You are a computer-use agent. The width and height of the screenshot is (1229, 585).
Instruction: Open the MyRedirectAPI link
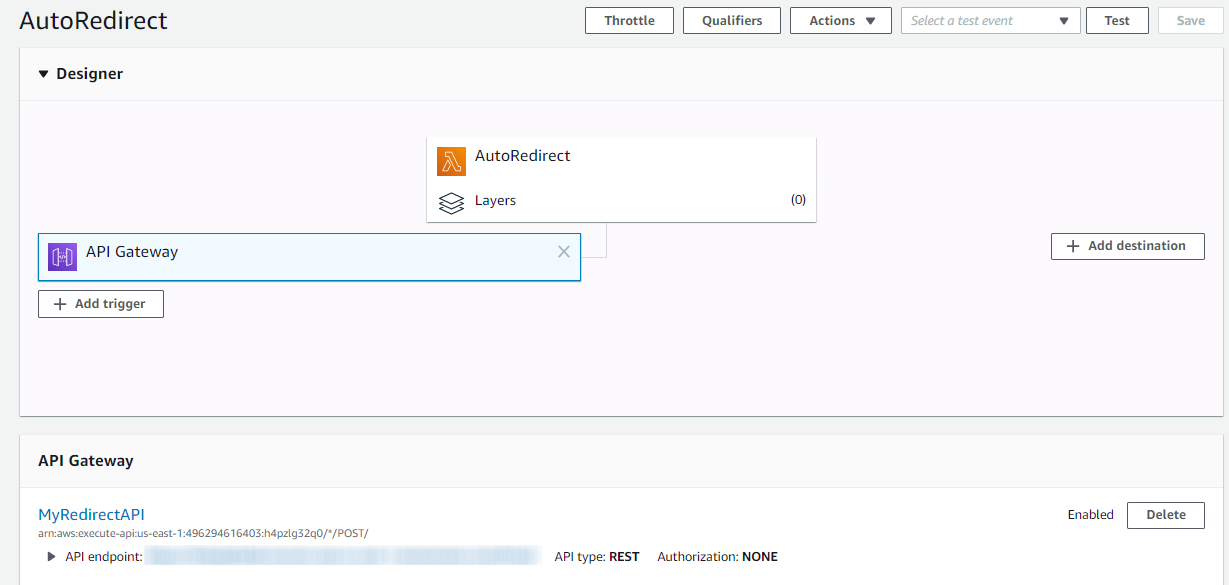(92, 515)
